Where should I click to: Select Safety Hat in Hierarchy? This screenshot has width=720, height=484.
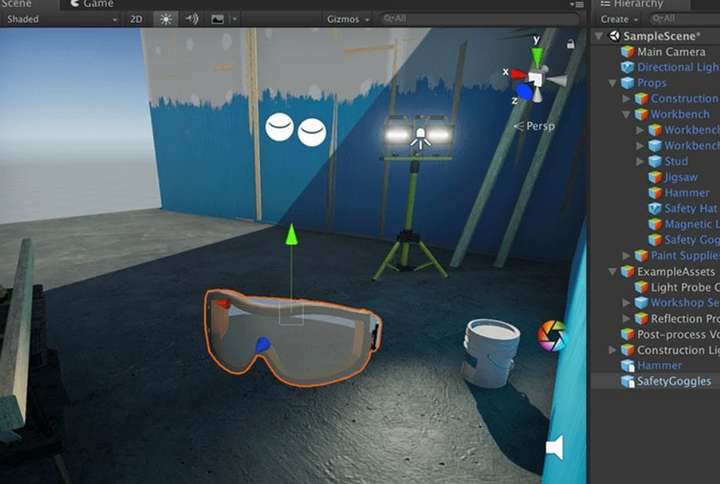click(x=691, y=208)
